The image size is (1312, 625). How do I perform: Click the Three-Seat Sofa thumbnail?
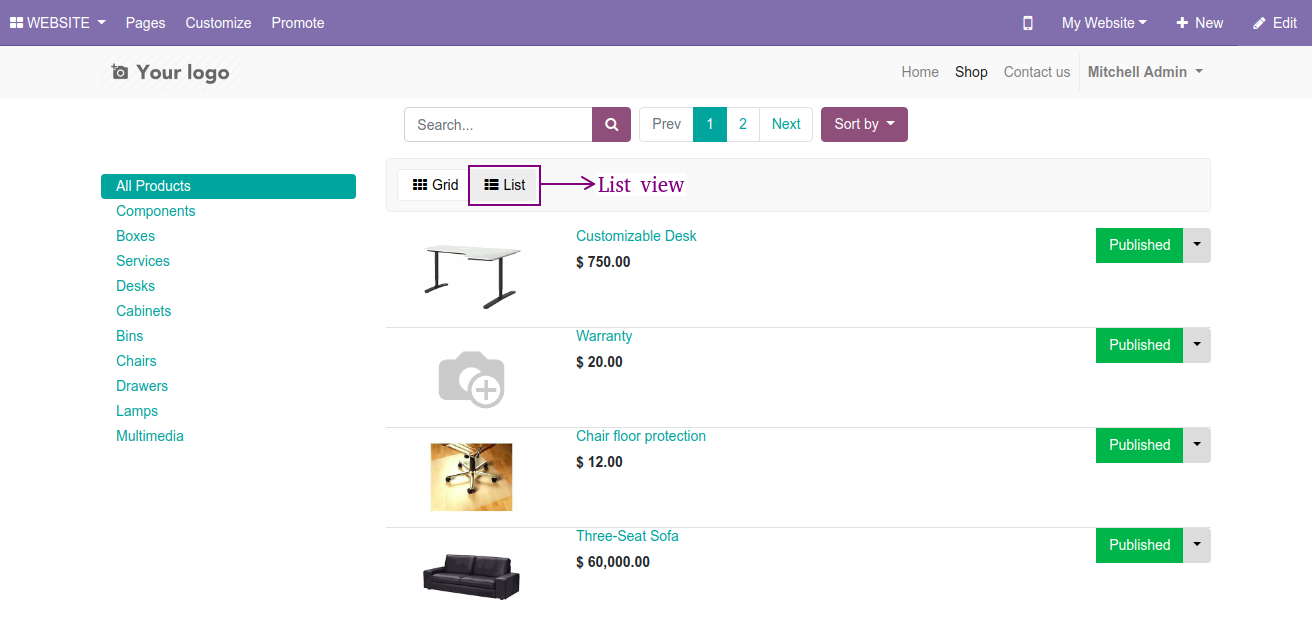click(x=472, y=576)
